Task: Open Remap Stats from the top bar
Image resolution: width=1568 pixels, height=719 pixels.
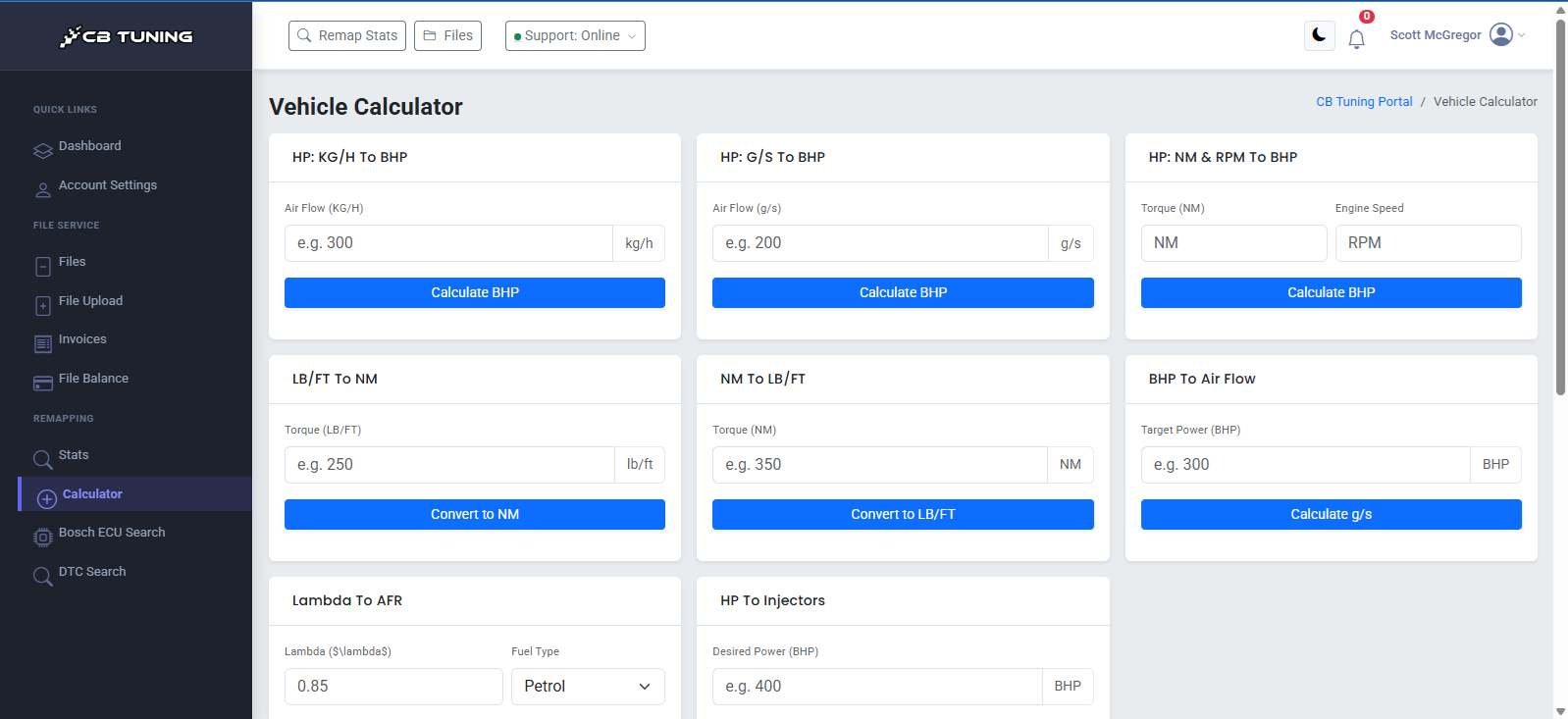Action: pyautogui.click(x=347, y=35)
